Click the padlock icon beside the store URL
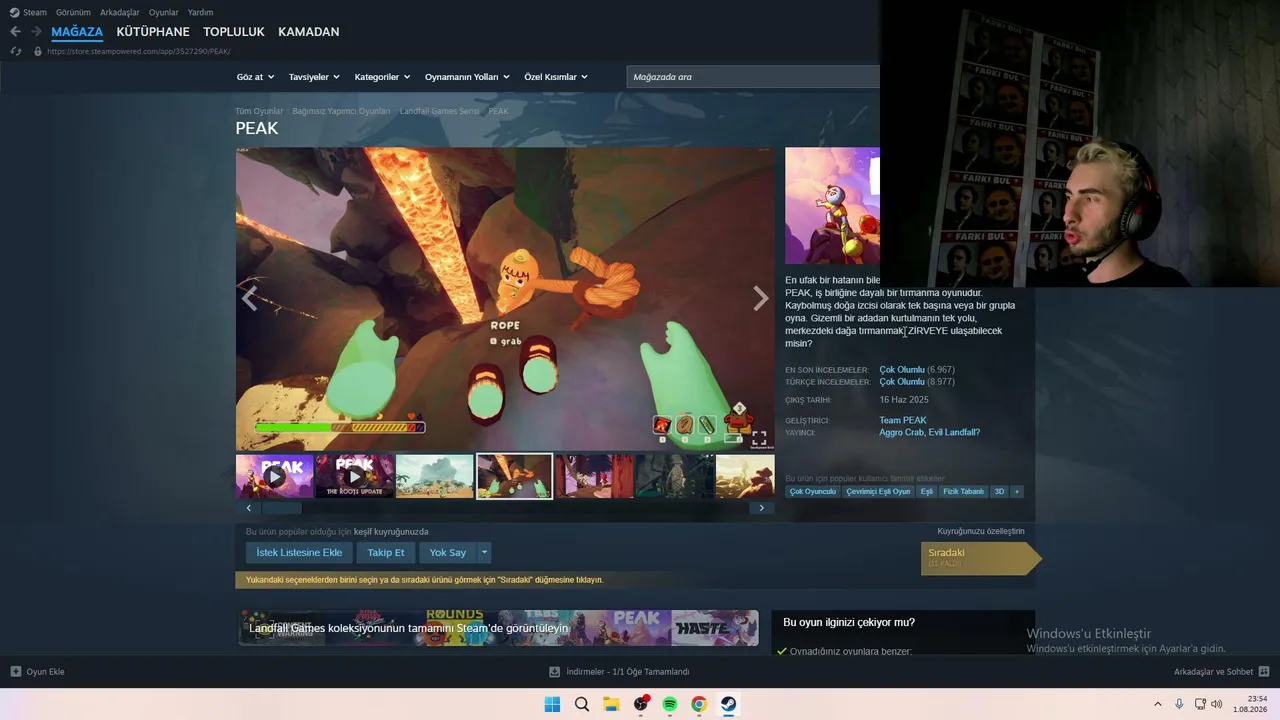The height and width of the screenshot is (720, 1280). tap(38, 51)
